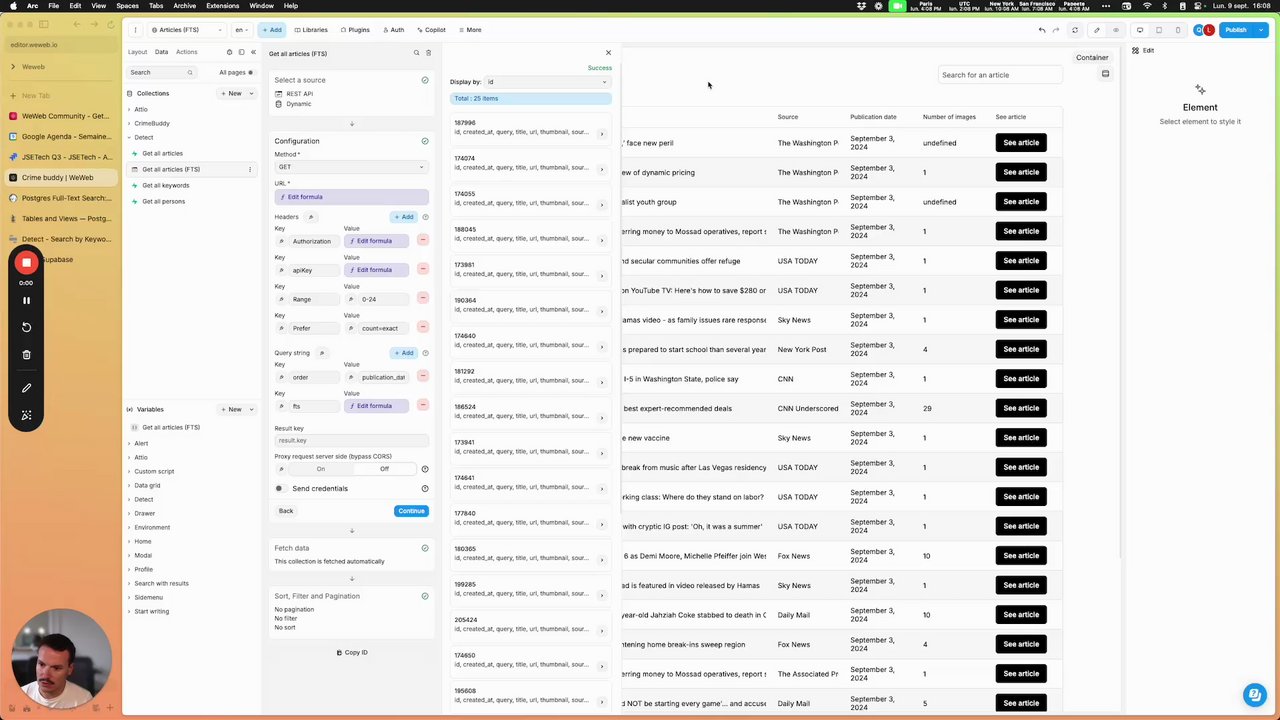Click the blue Add button in top bar
The height and width of the screenshot is (720, 1280).
click(x=270, y=30)
